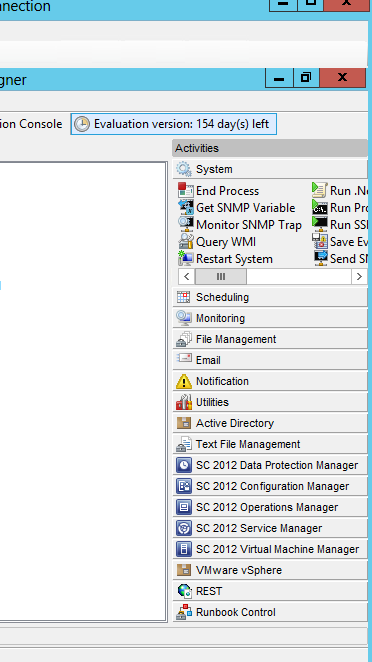Image resolution: width=372 pixels, height=662 pixels.
Task: Click the right arrow of activities scrollbar
Action: point(359,277)
